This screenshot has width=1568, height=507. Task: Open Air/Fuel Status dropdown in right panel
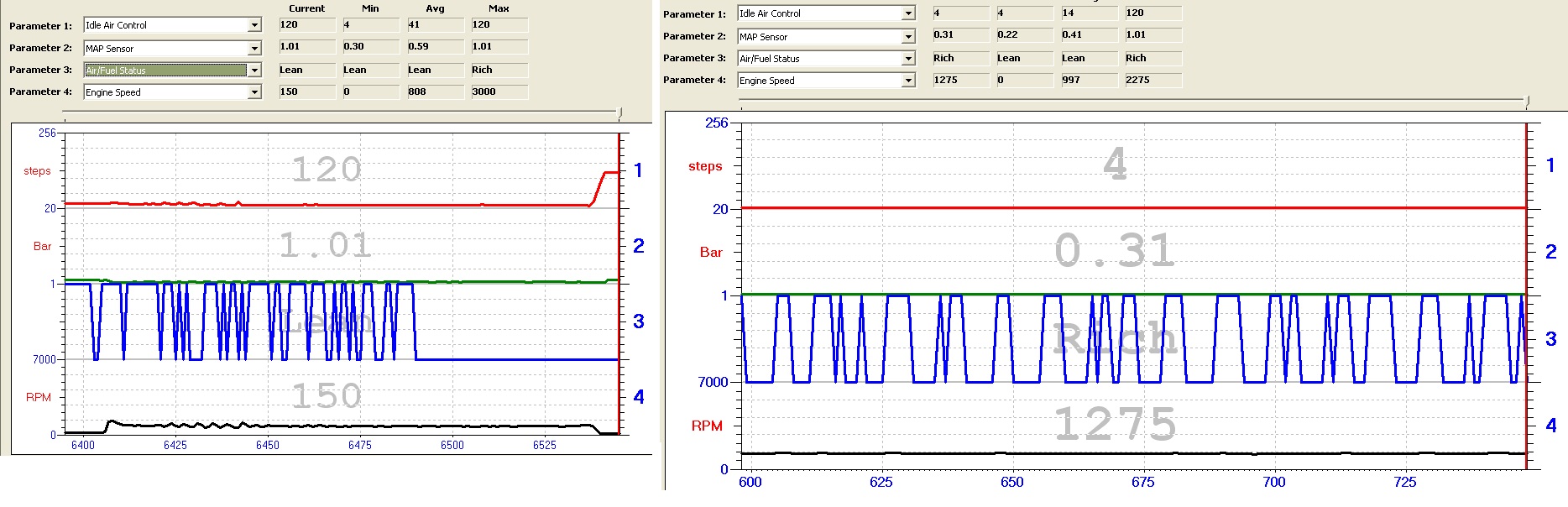pos(908,58)
